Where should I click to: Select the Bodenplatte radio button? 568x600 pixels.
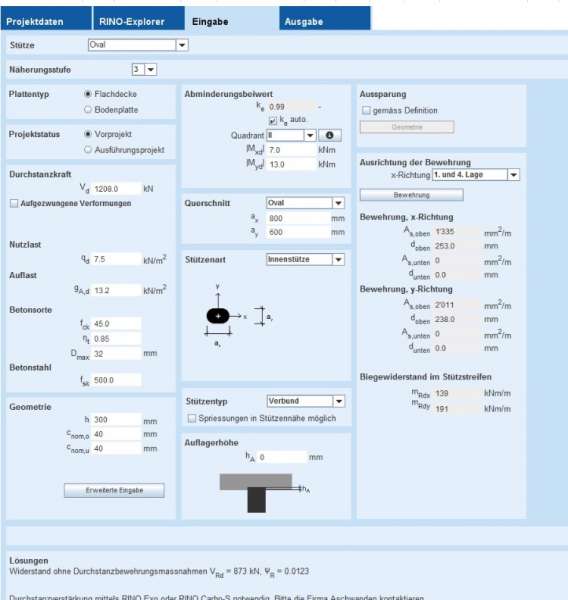click(x=88, y=109)
